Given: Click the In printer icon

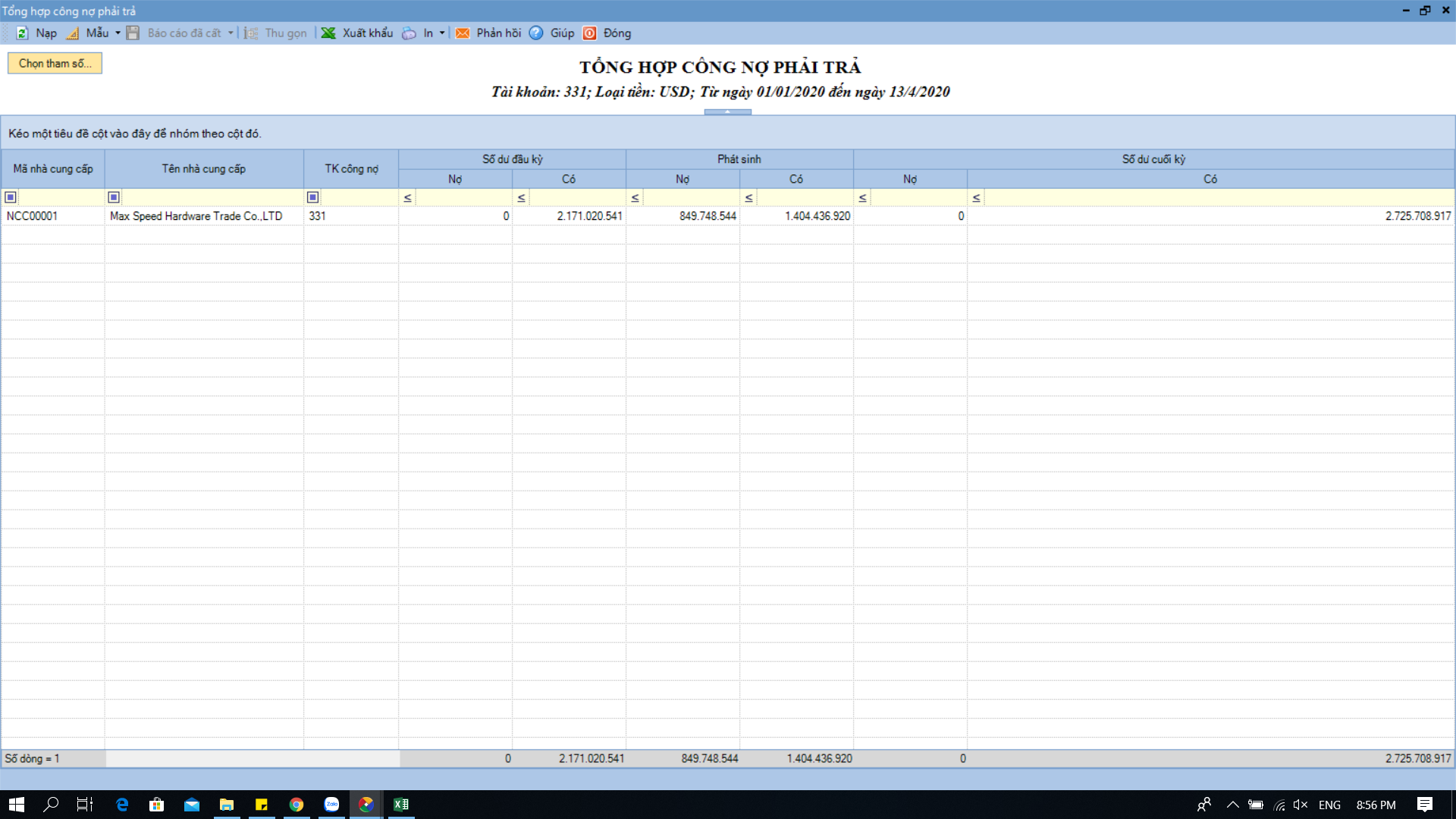Looking at the screenshot, I should [409, 33].
